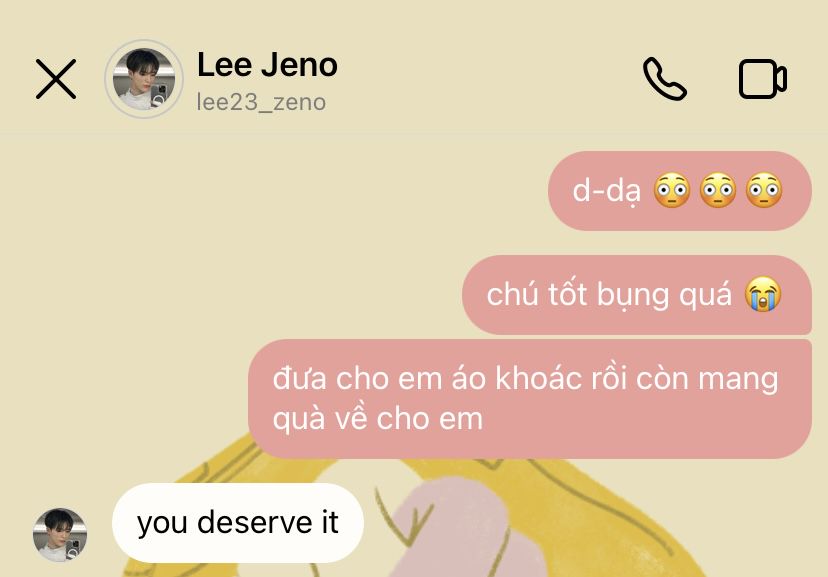Tap the Lee Jeno display name
The height and width of the screenshot is (577, 828).
267,65
